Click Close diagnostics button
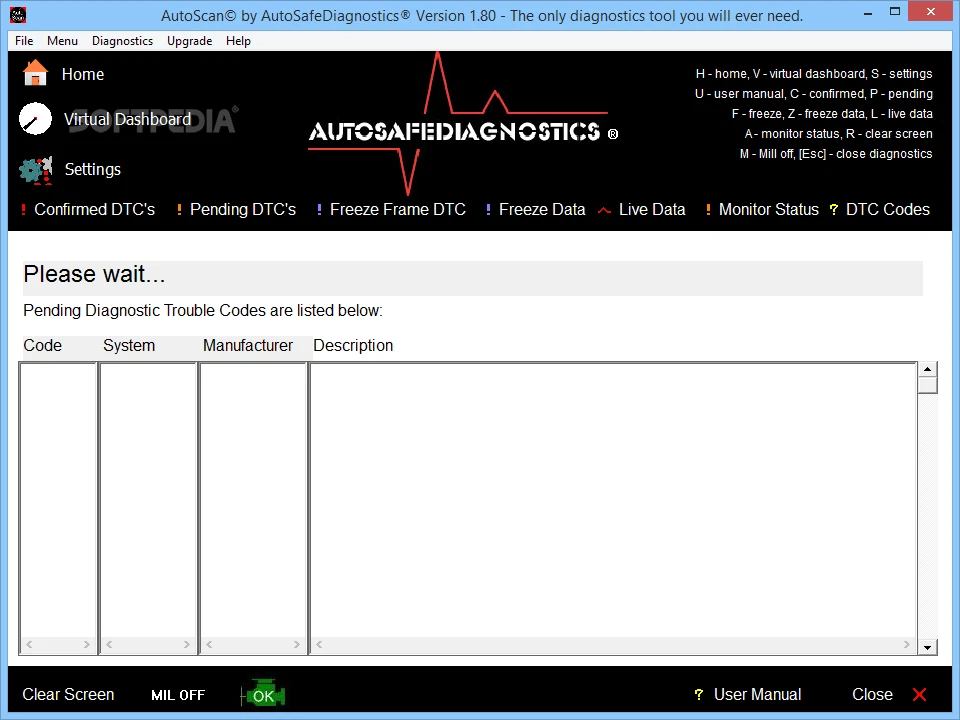Viewport: 960px width, 720px height. (x=872, y=694)
